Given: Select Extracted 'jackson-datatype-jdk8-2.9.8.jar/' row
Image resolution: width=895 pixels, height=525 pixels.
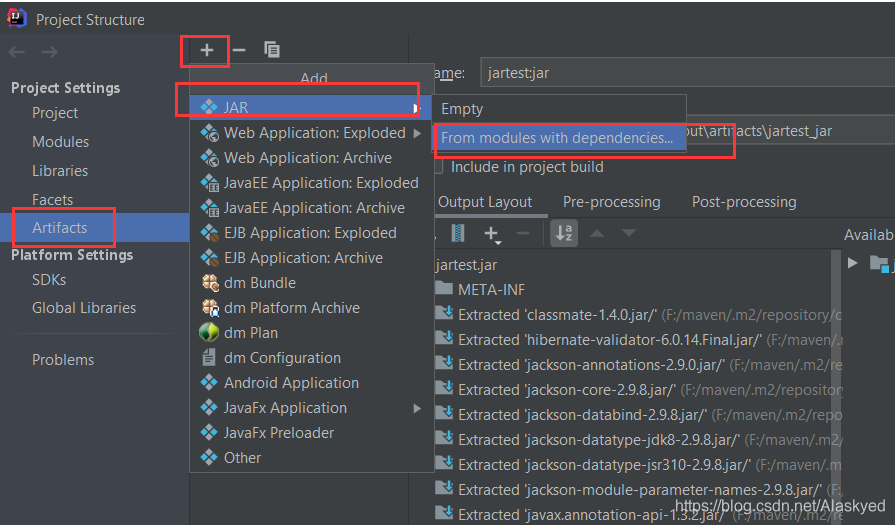Looking at the screenshot, I should tap(638, 440).
